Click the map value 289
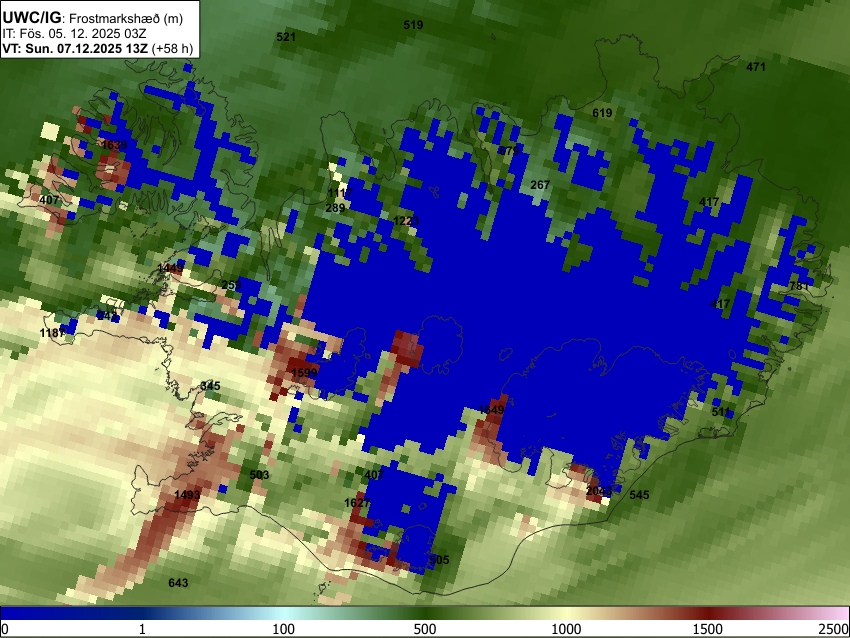The width and height of the screenshot is (850, 638). [335, 208]
